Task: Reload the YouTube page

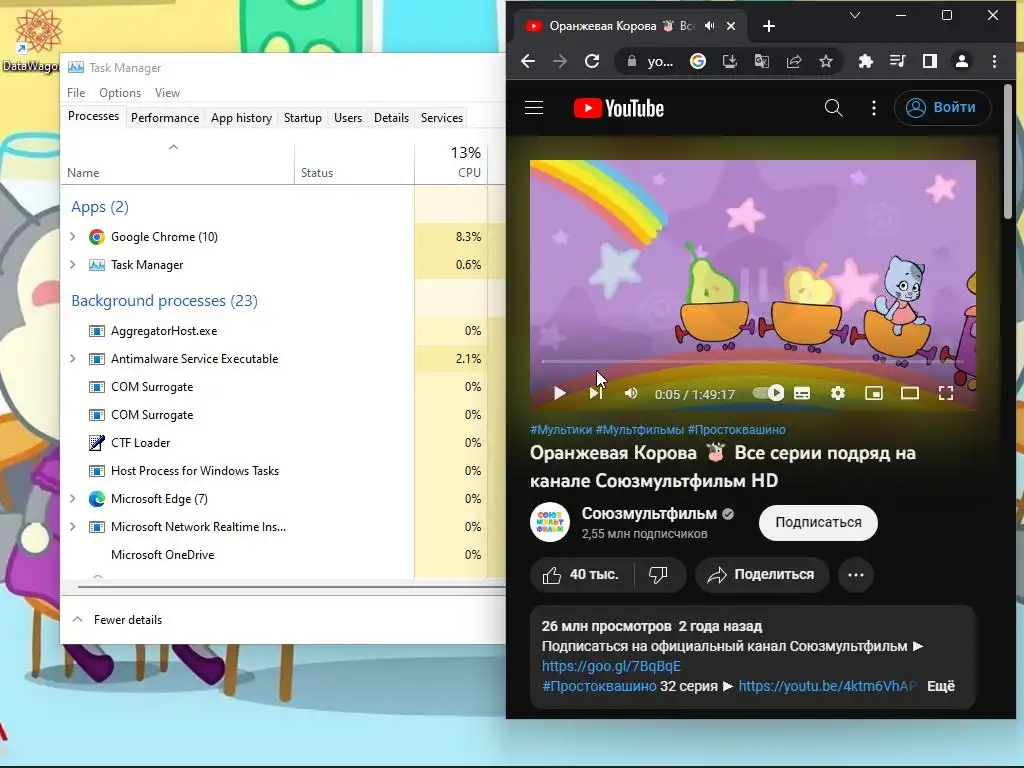Action: (592, 61)
